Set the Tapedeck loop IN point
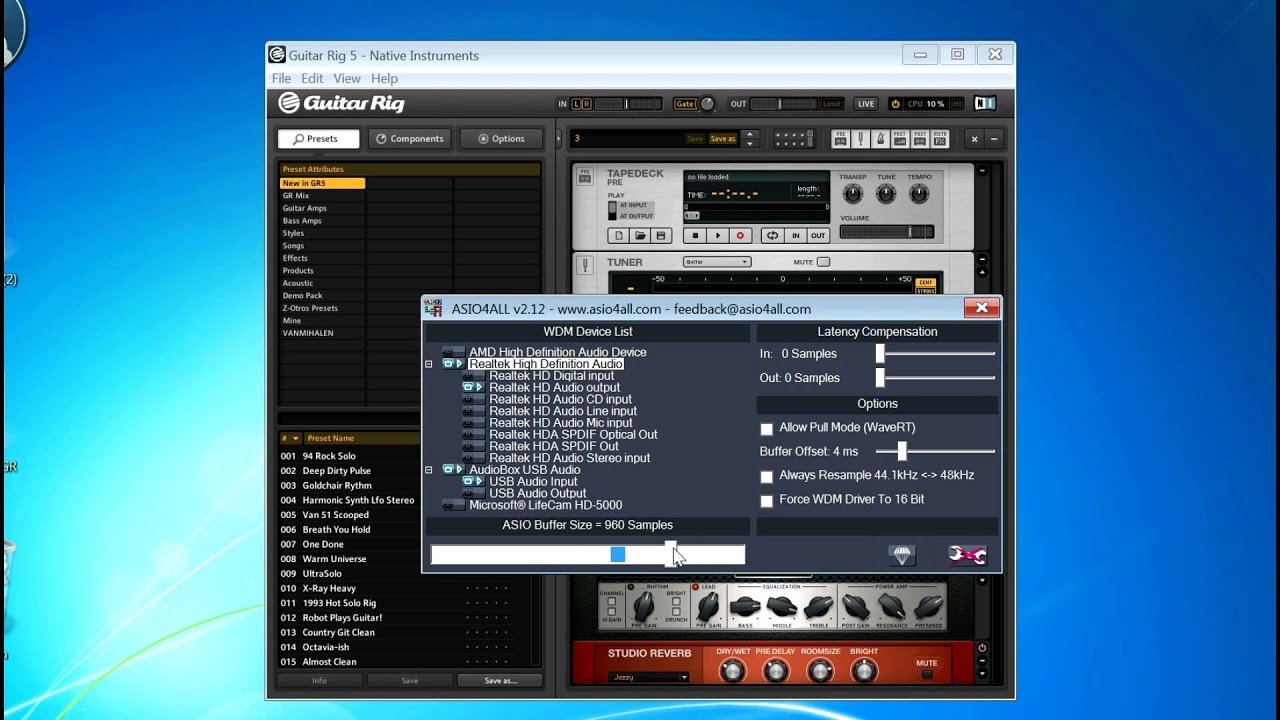 (796, 236)
